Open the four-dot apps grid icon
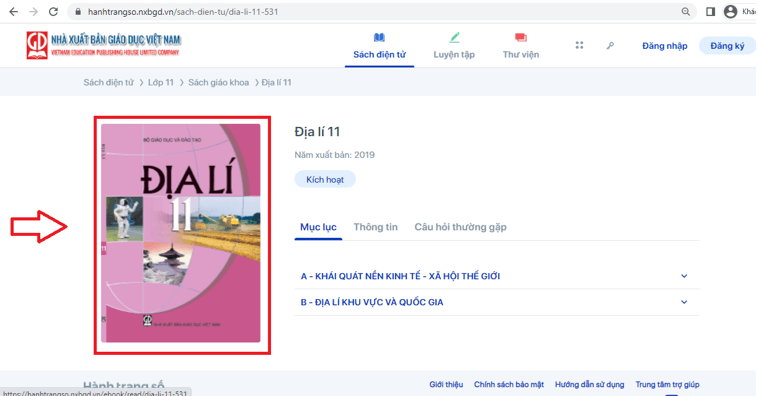The height and width of the screenshot is (396, 758). pyautogui.click(x=579, y=45)
